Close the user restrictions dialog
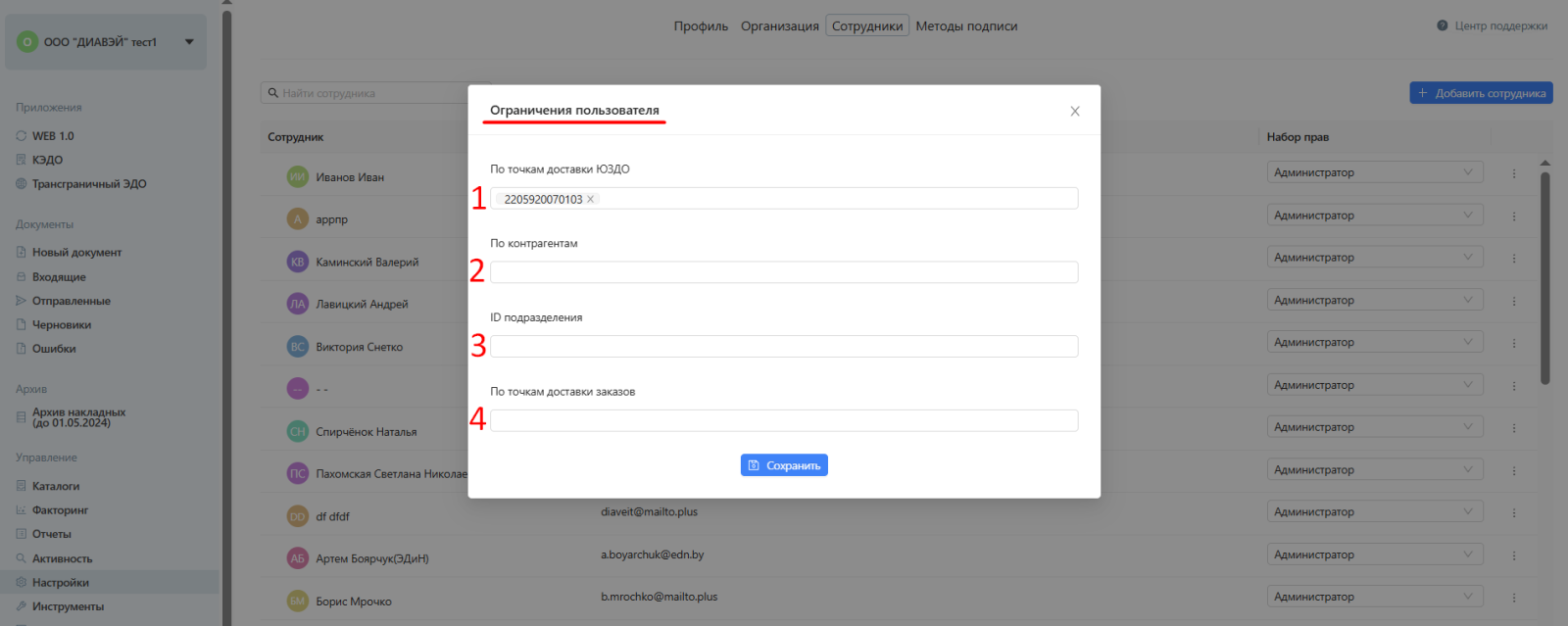The image size is (1568, 626). click(x=1074, y=112)
